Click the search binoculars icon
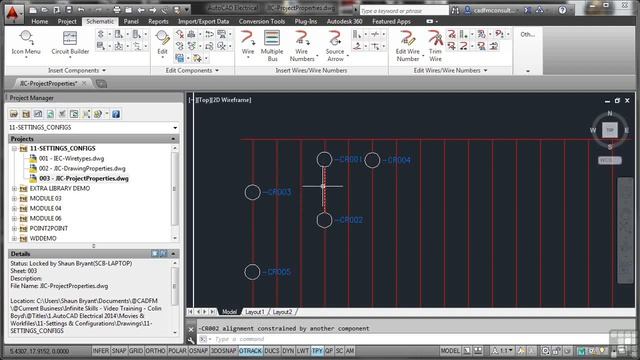This screenshot has height=360, width=640. pos(455,10)
